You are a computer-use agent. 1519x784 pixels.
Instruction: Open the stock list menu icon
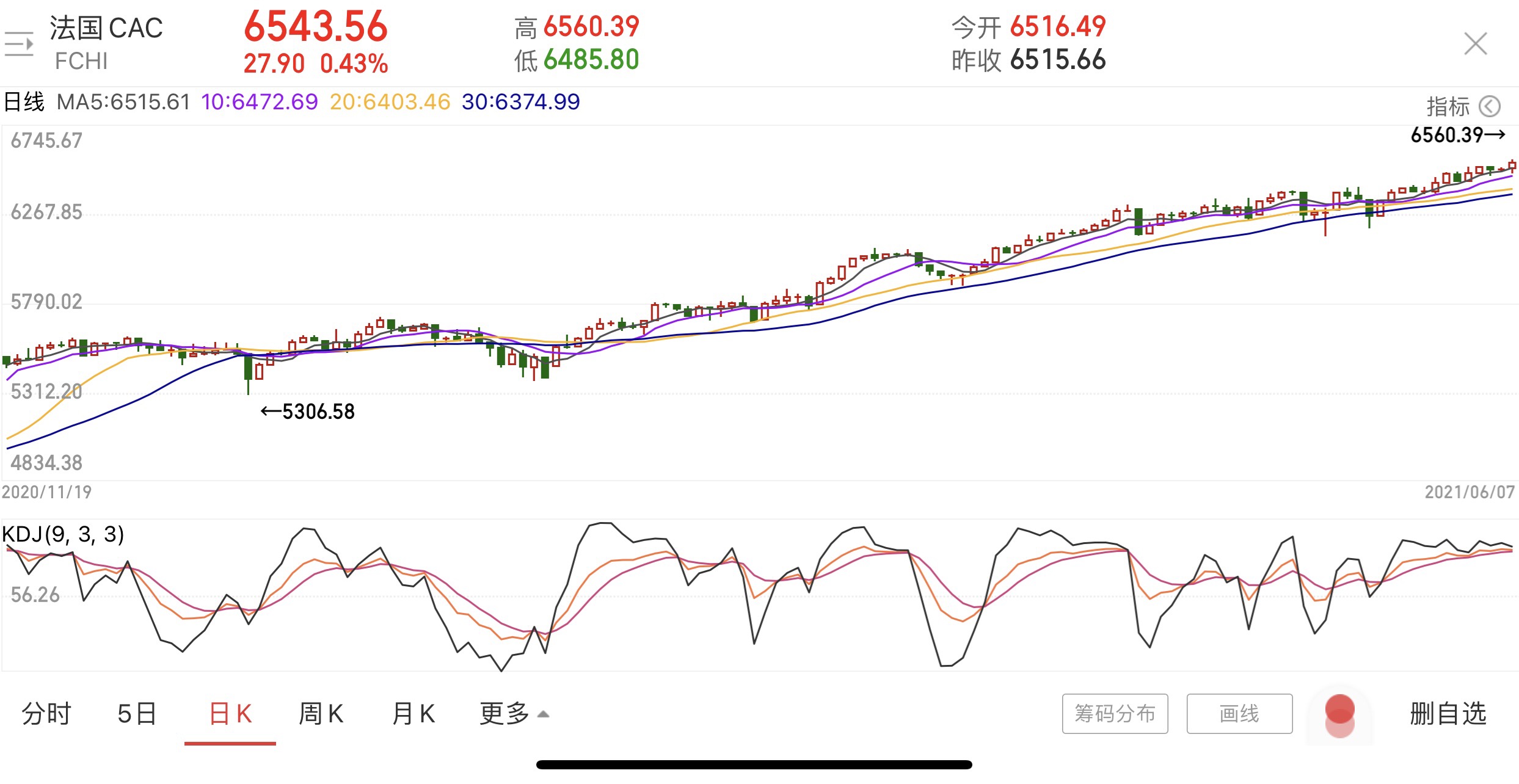pyautogui.click(x=19, y=44)
